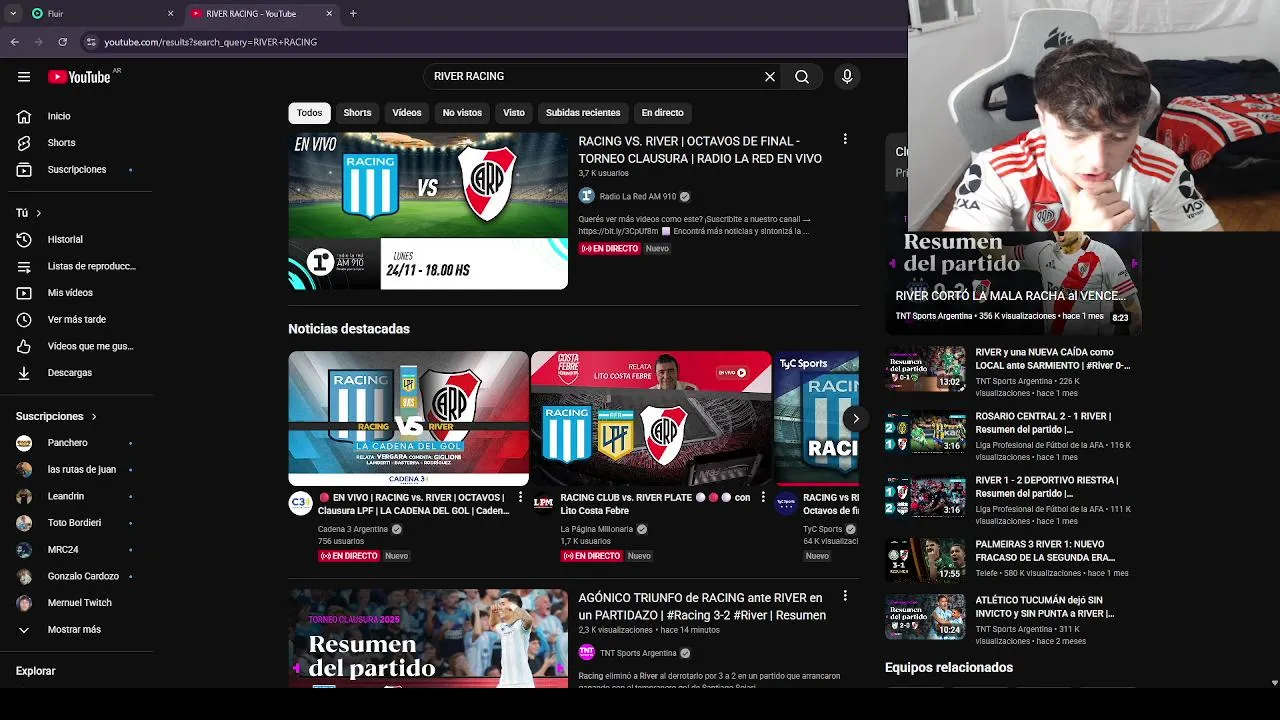Viewport: 1280px width, 720px height.
Task: Reload the page in browser
Action: [x=62, y=42]
